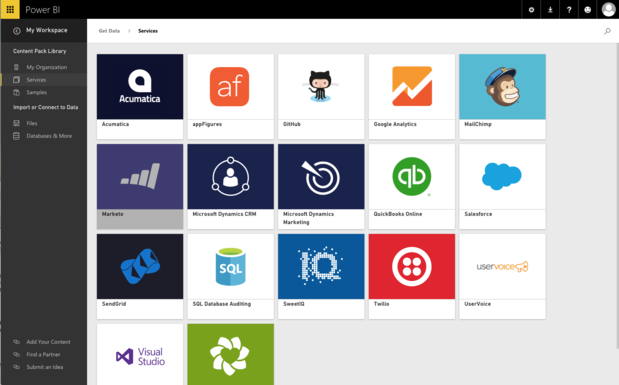Open the Microsoft Dynamics Marketing tile
Viewport: 619px width, 385px height.
(321, 186)
